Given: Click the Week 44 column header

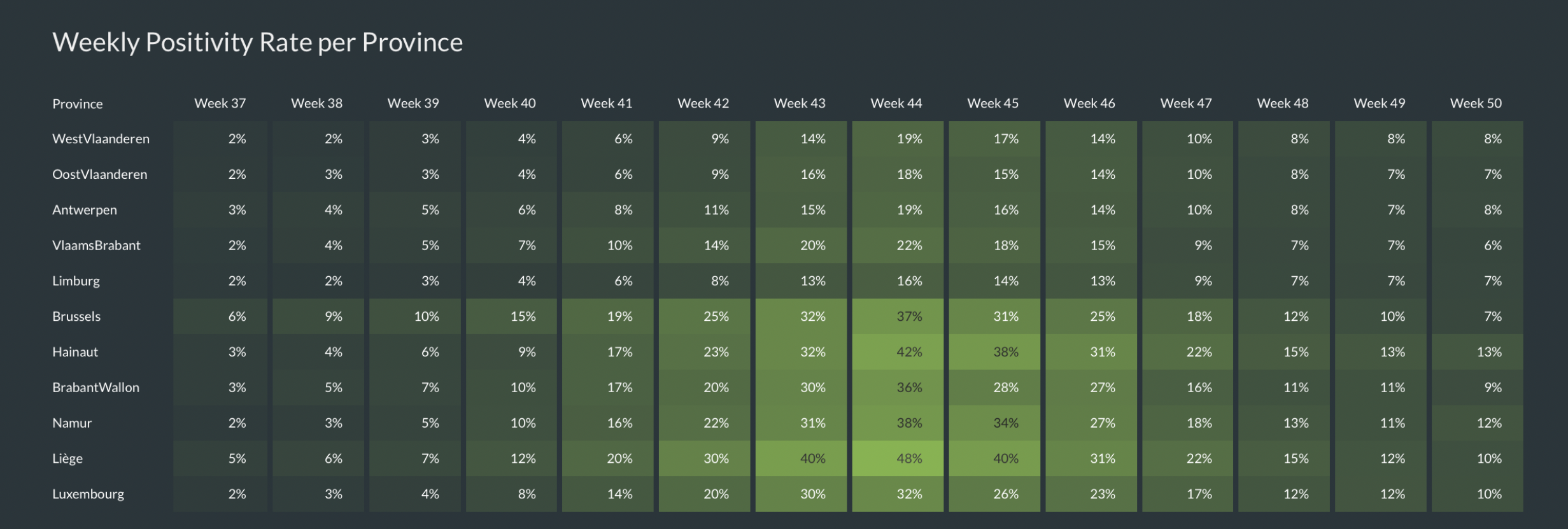Looking at the screenshot, I should click(x=896, y=103).
